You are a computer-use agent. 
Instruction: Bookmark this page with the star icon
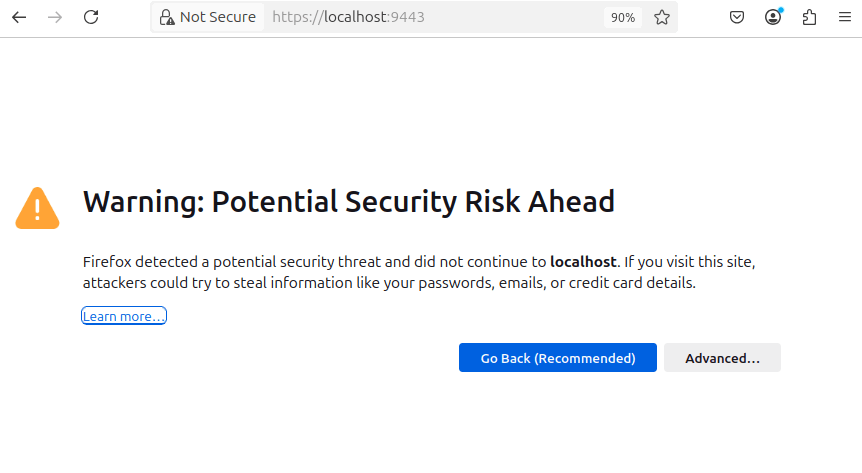(662, 18)
